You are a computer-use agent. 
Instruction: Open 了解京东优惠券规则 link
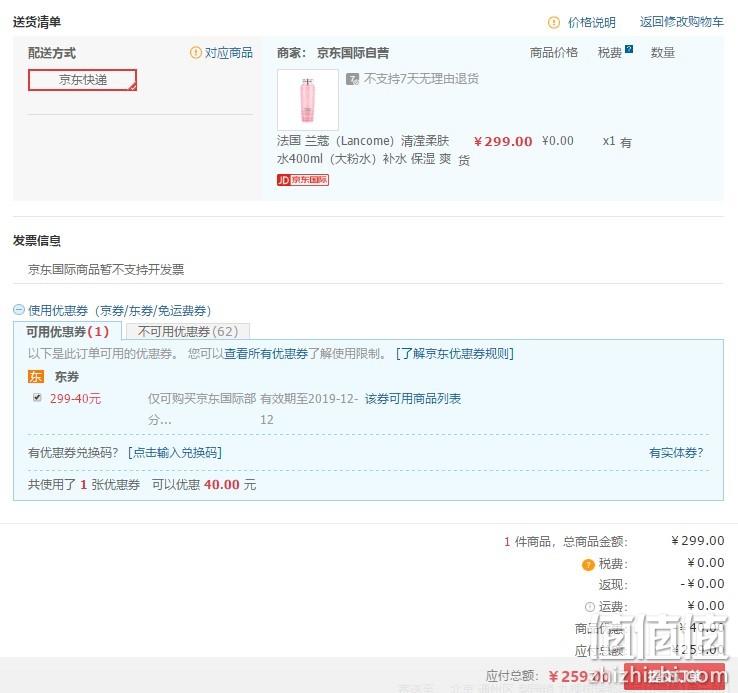(x=455, y=353)
